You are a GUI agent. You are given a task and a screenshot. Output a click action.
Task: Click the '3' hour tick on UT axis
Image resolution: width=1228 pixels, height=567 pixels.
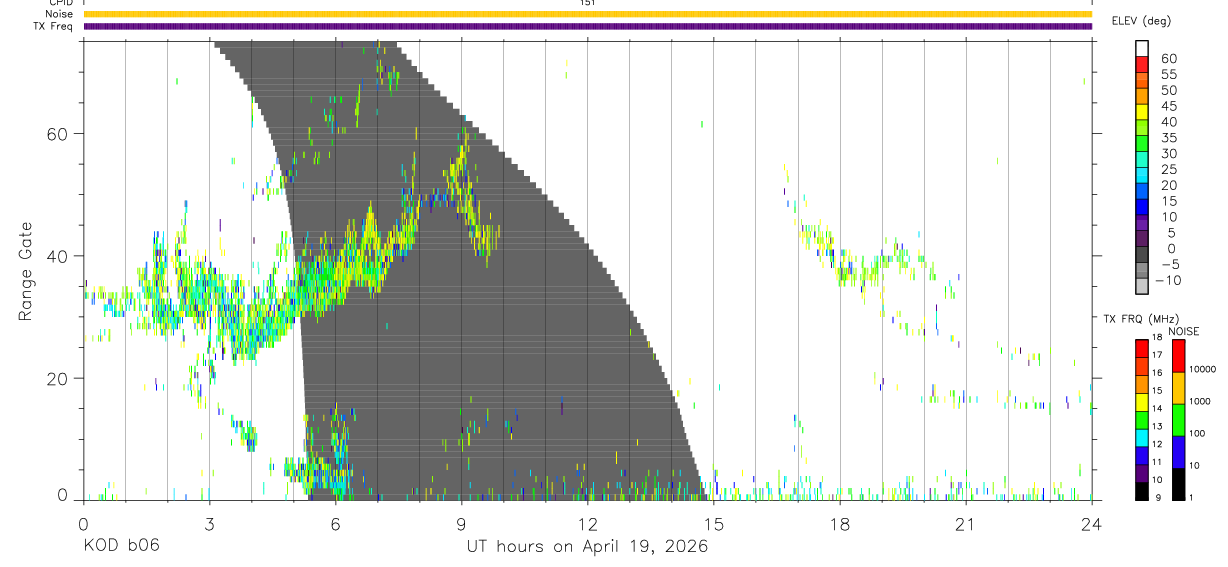[209, 523]
